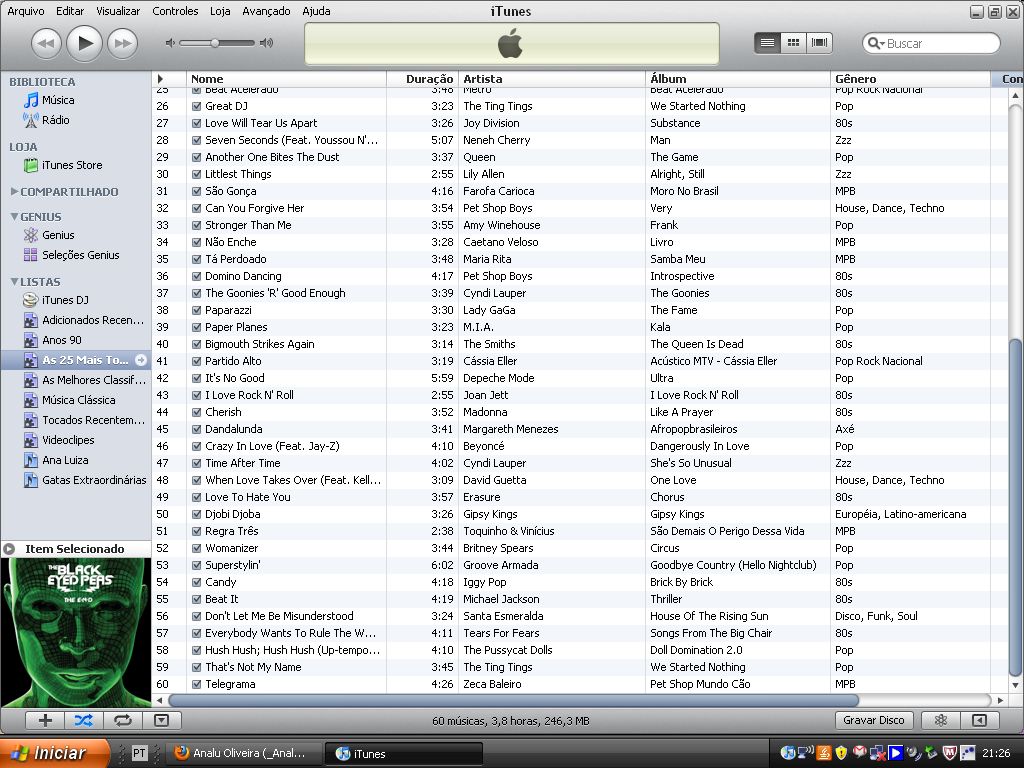Switch to Cover Flow view icon
Viewport: 1024px width, 768px height.
[x=820, y=43]
